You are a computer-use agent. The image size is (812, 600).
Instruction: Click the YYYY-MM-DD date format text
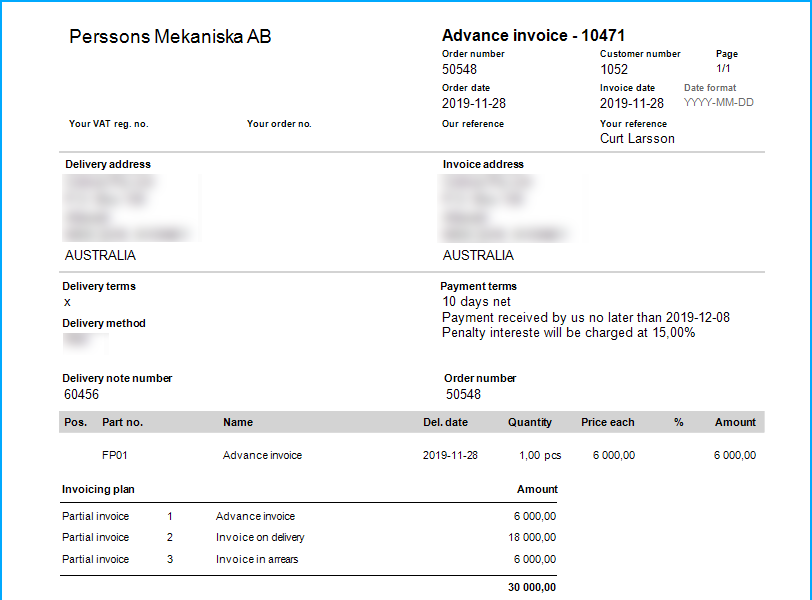[719, 104]
